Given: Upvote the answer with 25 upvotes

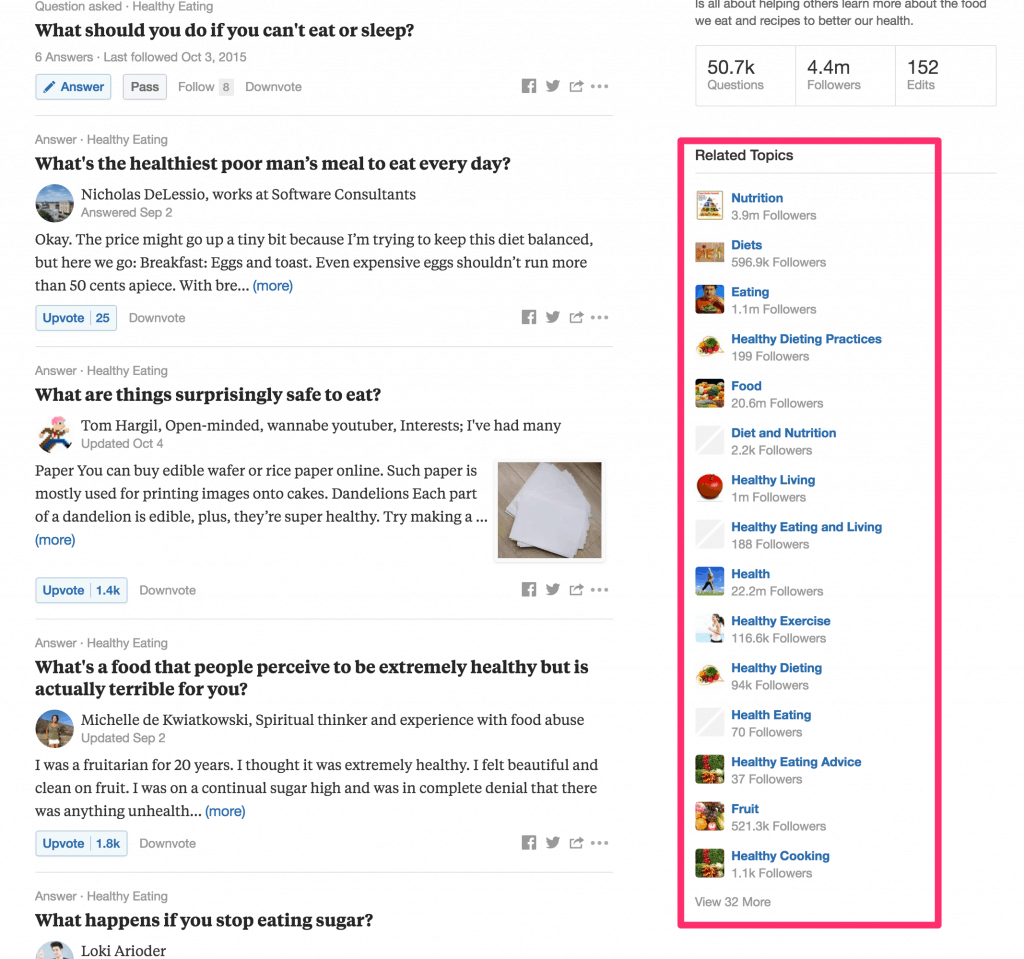Looking at the screenshot, I should (75, 318).
